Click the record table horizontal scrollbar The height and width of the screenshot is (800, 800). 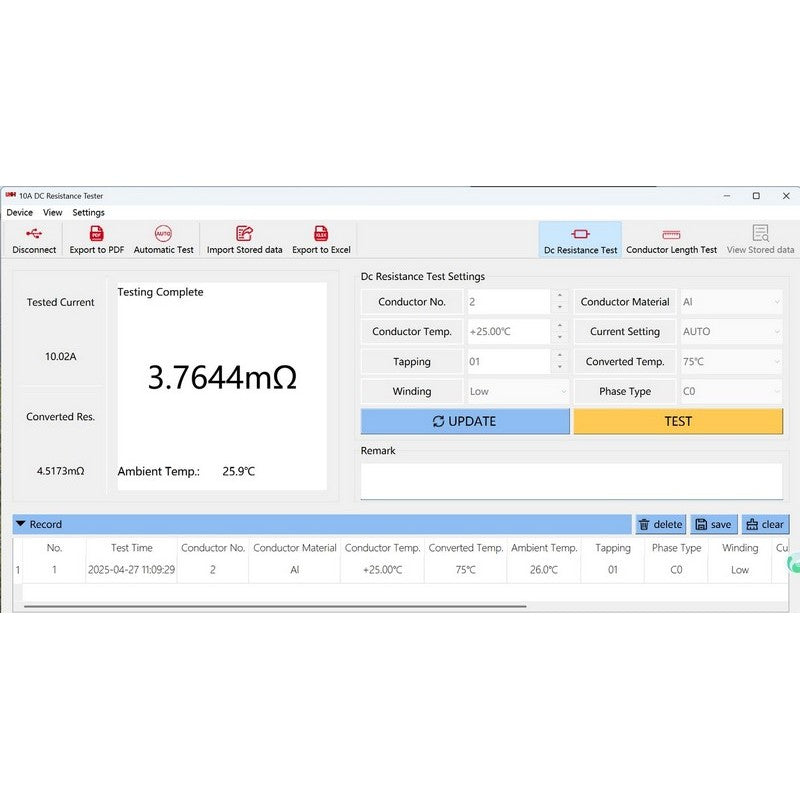275,606
